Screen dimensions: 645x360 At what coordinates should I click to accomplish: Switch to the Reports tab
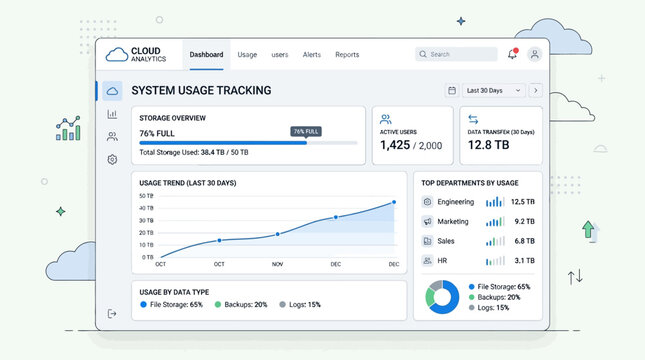pos(347,55)
